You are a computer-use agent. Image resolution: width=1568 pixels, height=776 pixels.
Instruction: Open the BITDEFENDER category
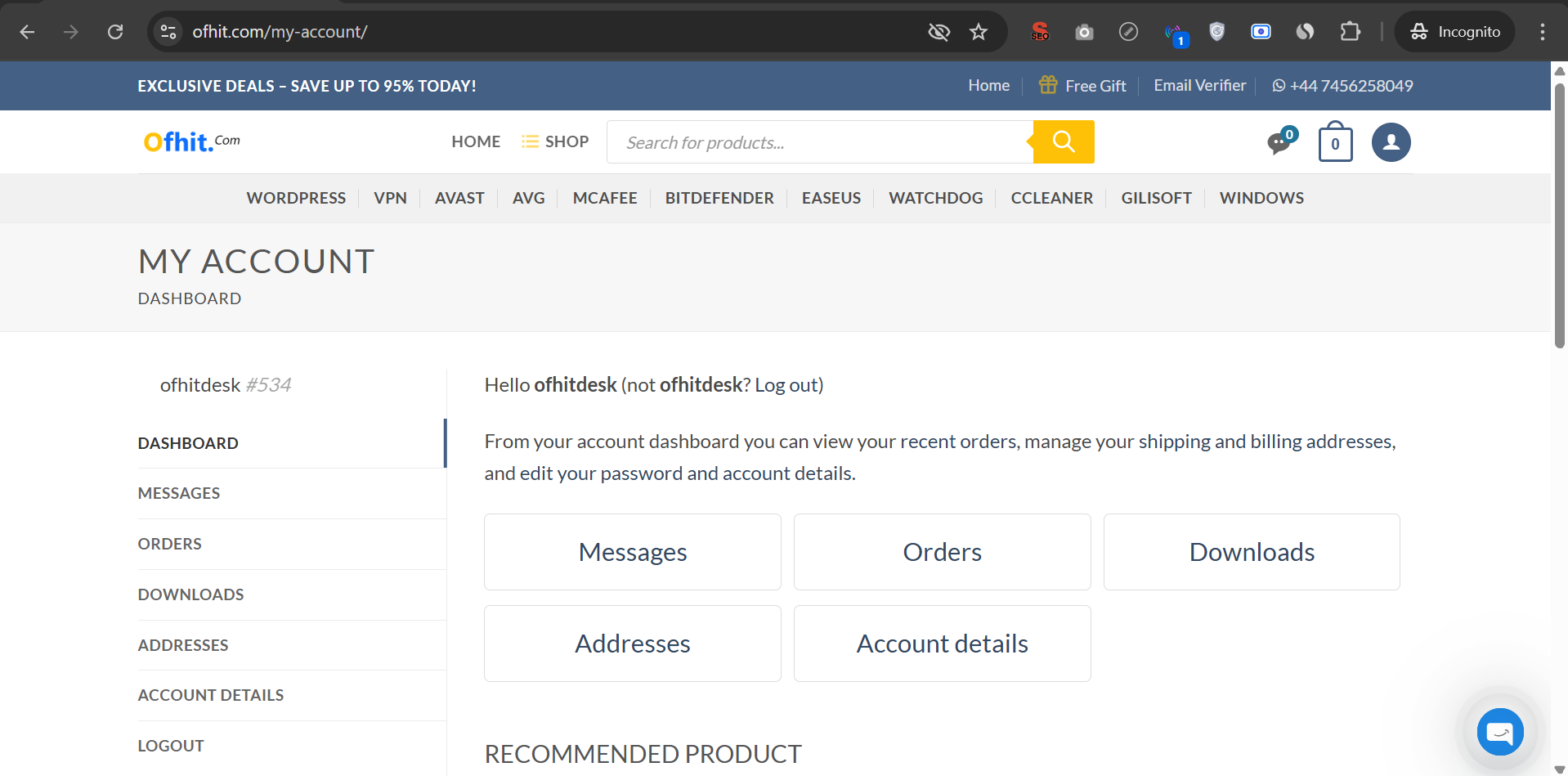pyautogui.click(x=719, y=198)
